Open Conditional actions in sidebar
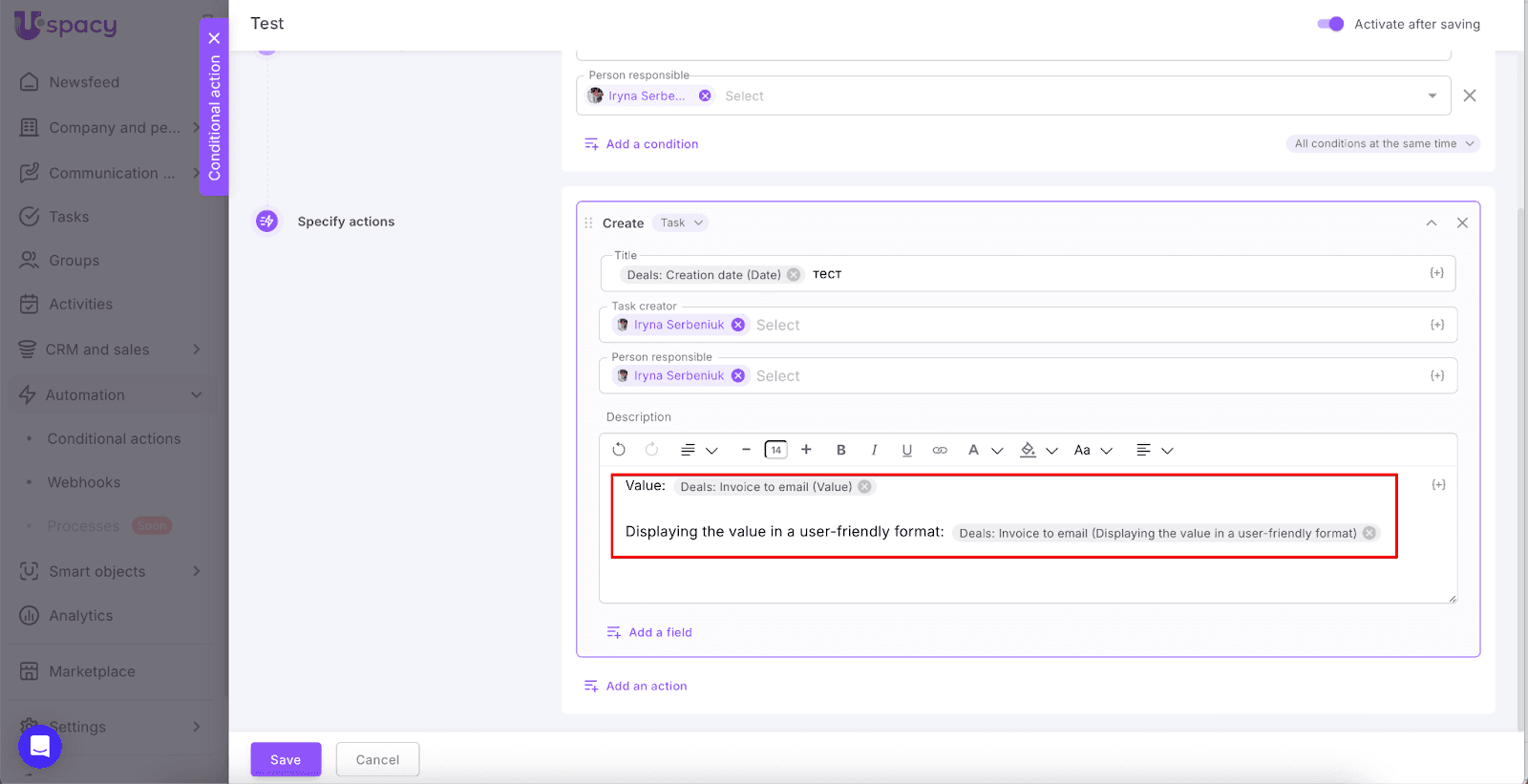 (114, 439)
